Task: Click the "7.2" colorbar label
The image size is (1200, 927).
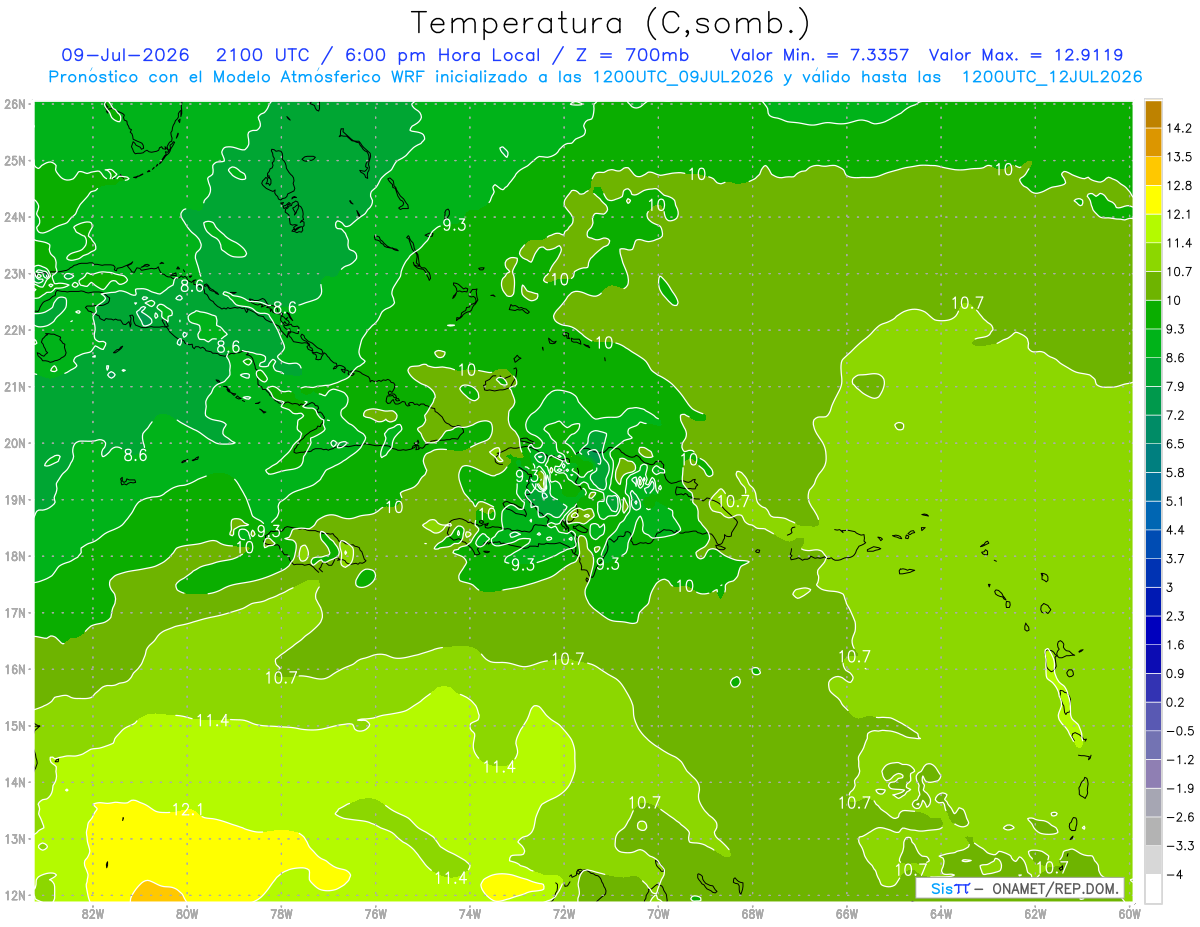Action: pyautogui.click(x=1175, y=414)
